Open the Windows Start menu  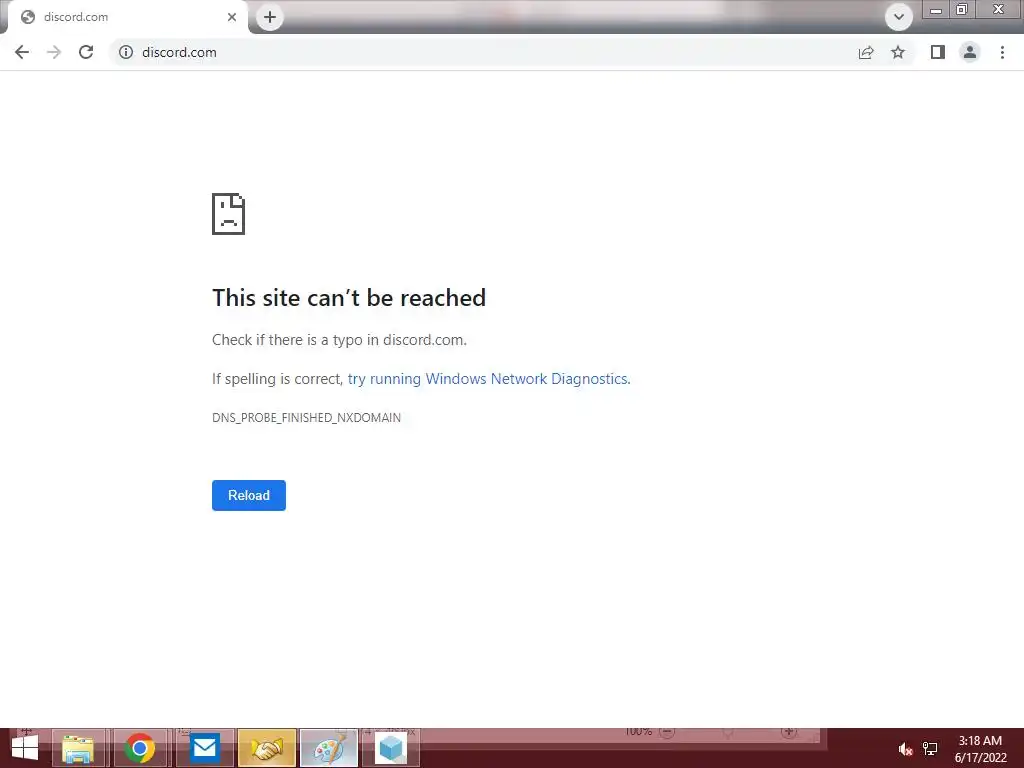click(25, 748)
